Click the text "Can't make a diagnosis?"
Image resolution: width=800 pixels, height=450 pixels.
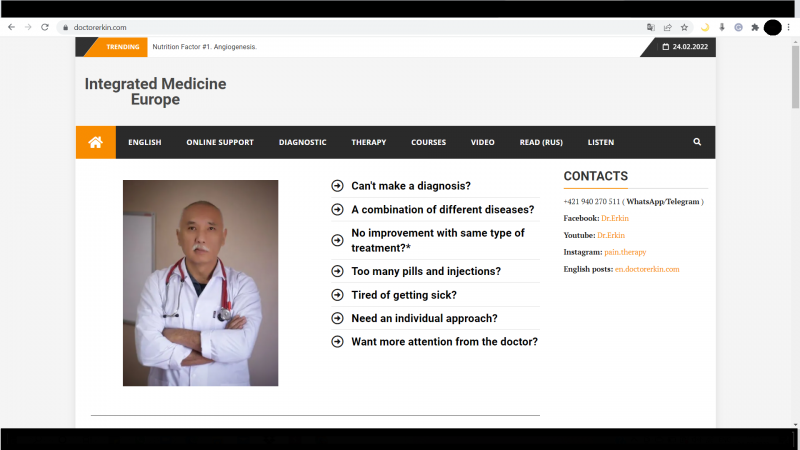[411, 186]
